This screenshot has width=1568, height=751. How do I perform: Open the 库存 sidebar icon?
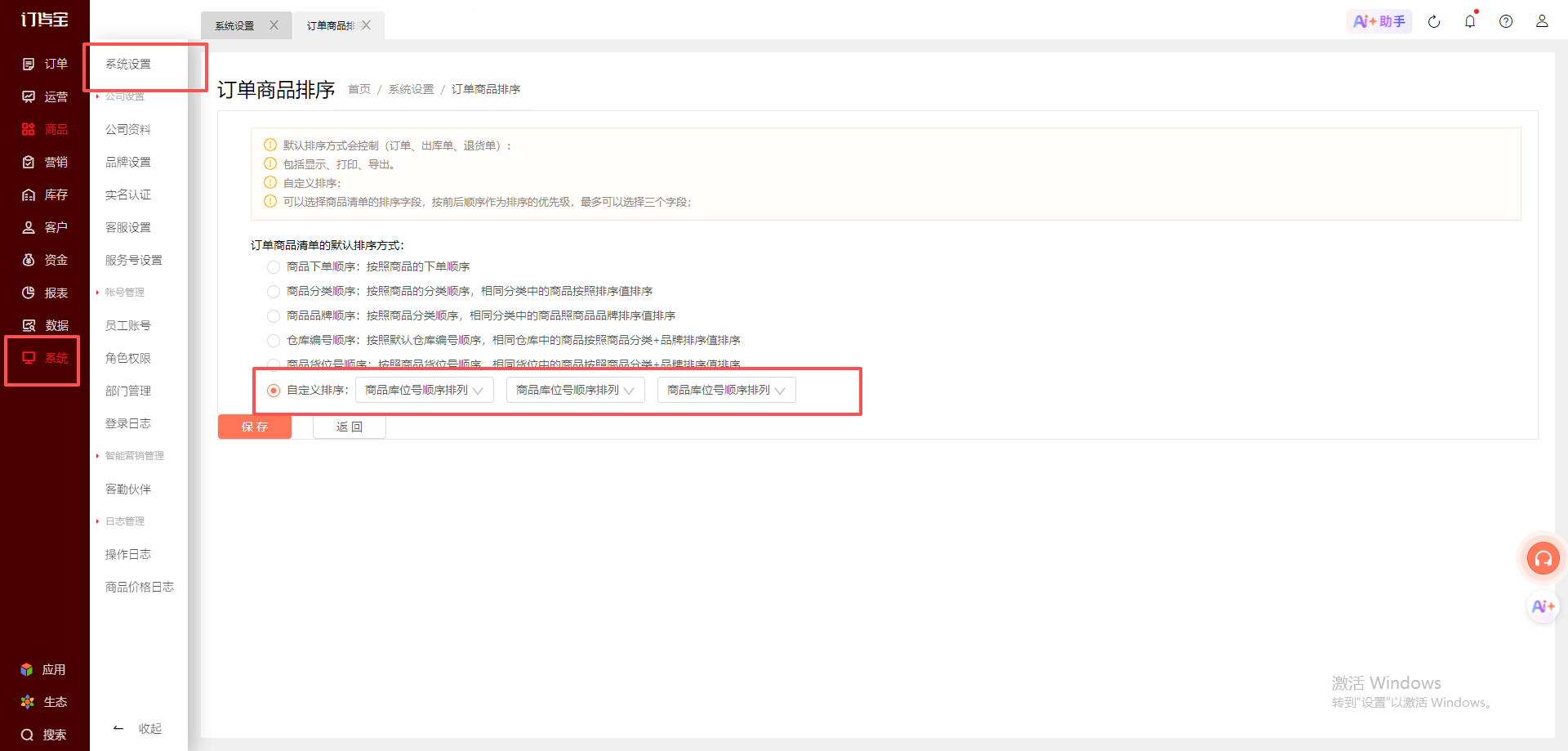click(29, 194)
